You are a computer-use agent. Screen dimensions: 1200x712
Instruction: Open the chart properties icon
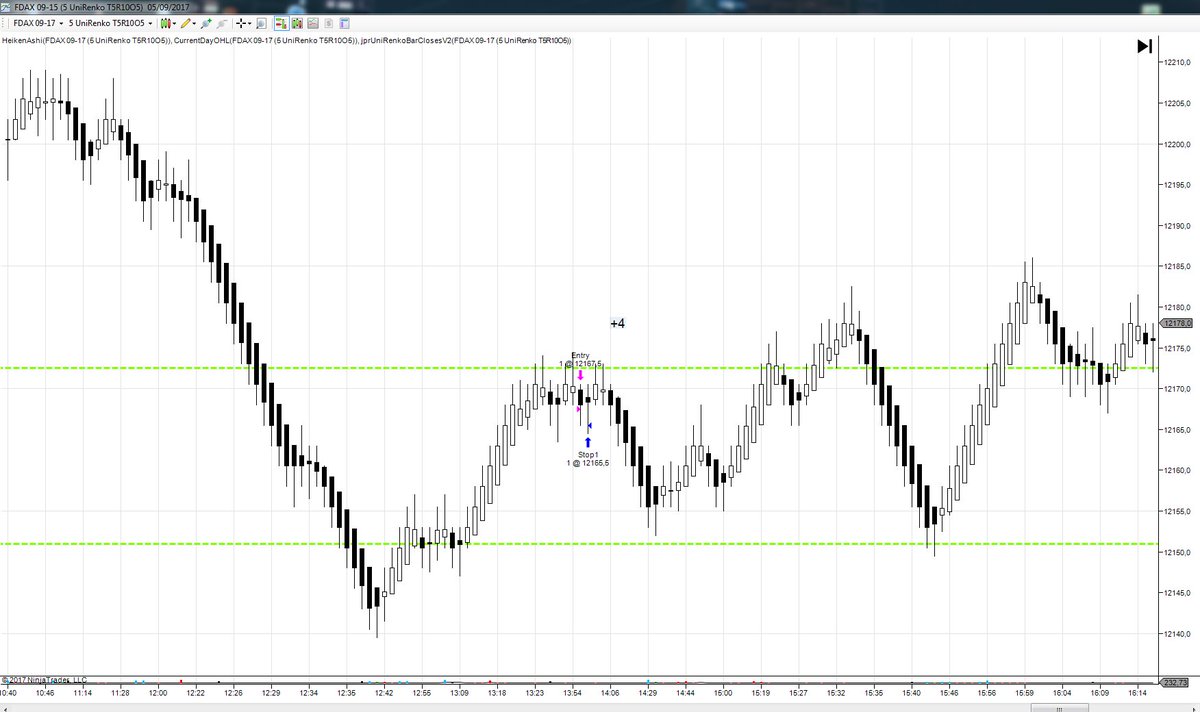pyautogui.click(x=344, y=23)
